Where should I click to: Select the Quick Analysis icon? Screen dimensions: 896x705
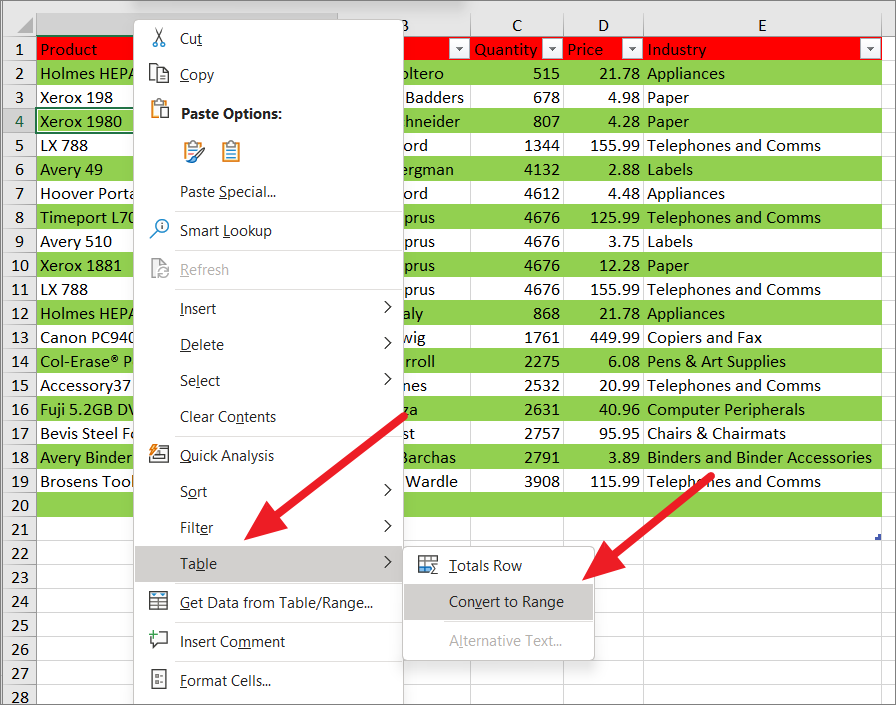click(x=158, y=454)
